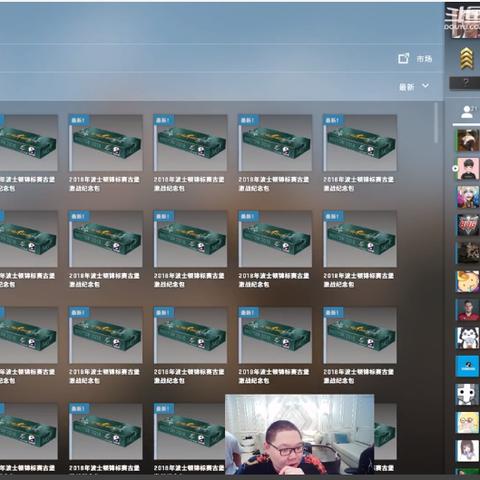Select friend with black and white husky avatar

[x=468, y=338]
